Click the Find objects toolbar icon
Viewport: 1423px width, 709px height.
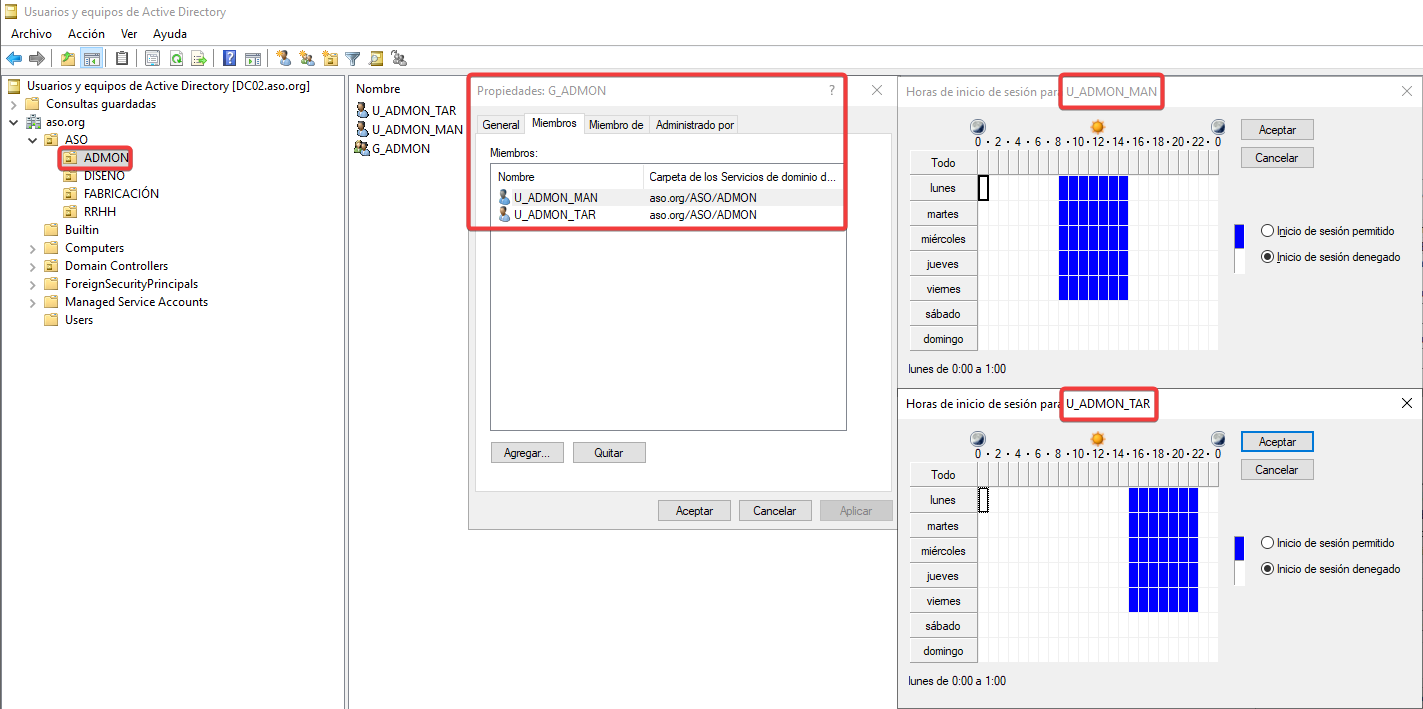376,59
